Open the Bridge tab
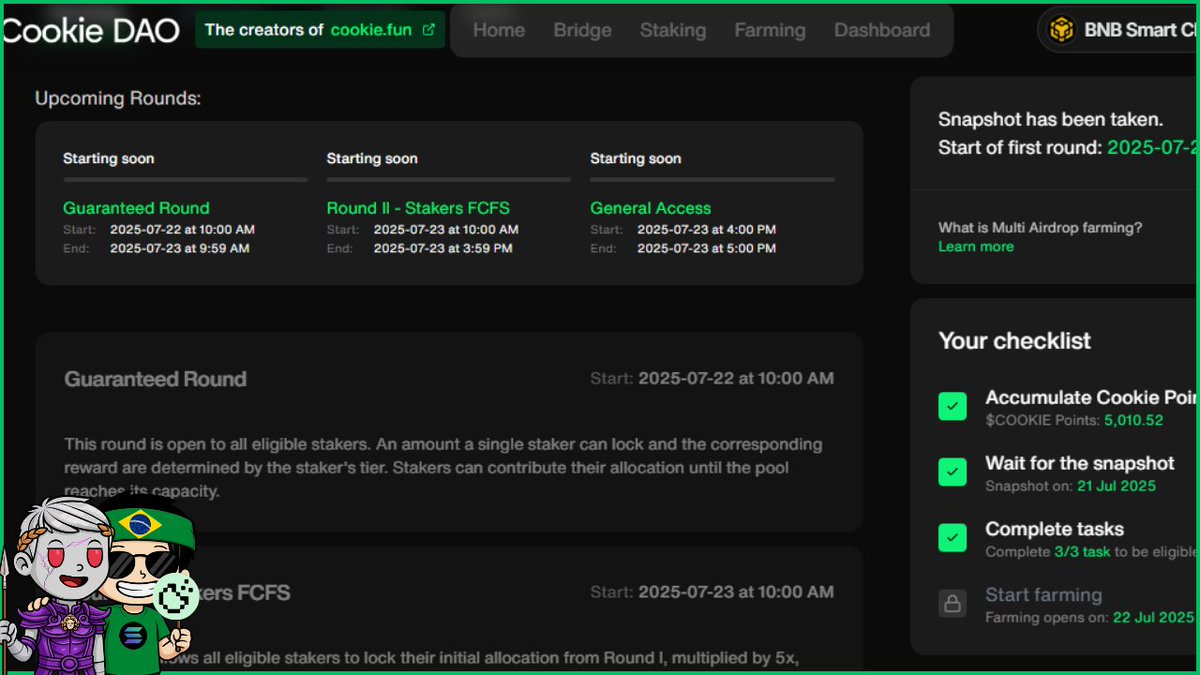 (x=582, y=30)
